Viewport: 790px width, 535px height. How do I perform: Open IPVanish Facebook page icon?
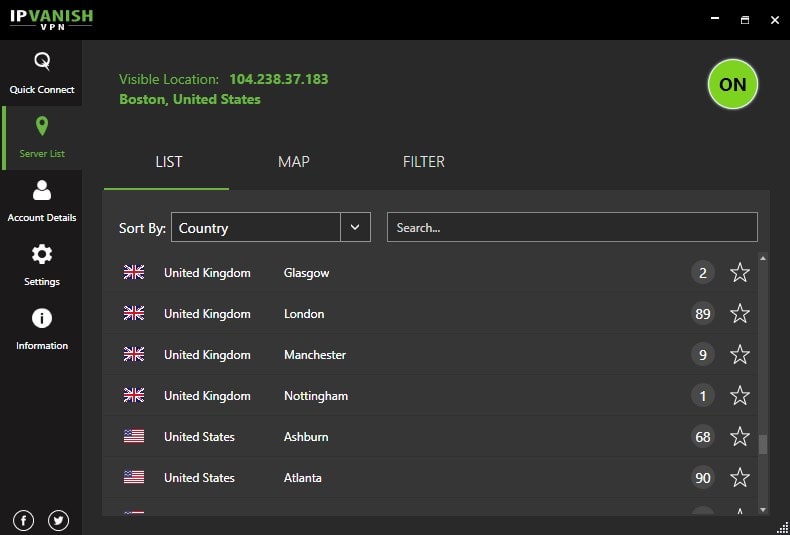[x=24, y=520]
